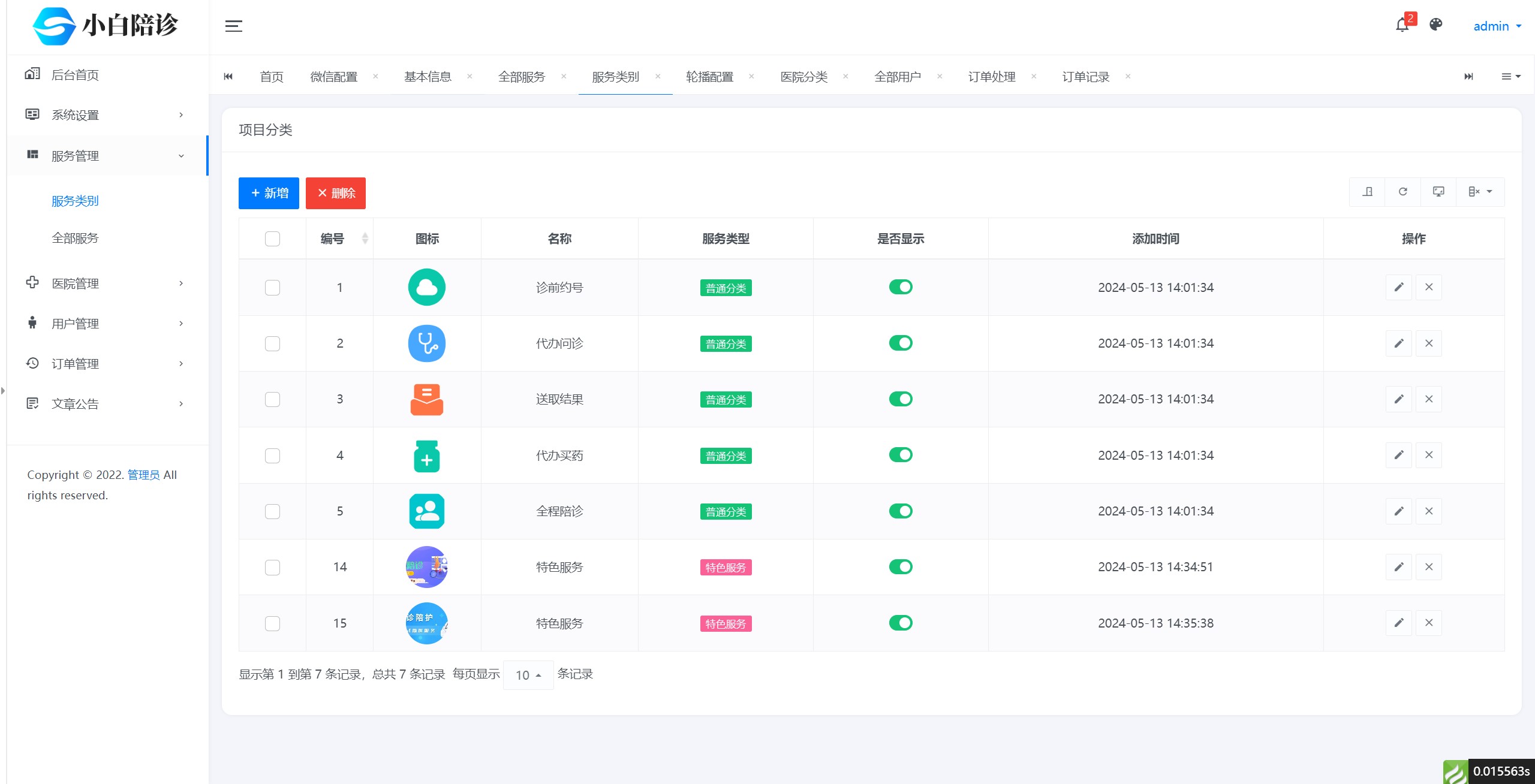The width and height of the screenshot is (1535, 784).
Task: Expand the 文章公告 sidebar menu
Action: 108,404
